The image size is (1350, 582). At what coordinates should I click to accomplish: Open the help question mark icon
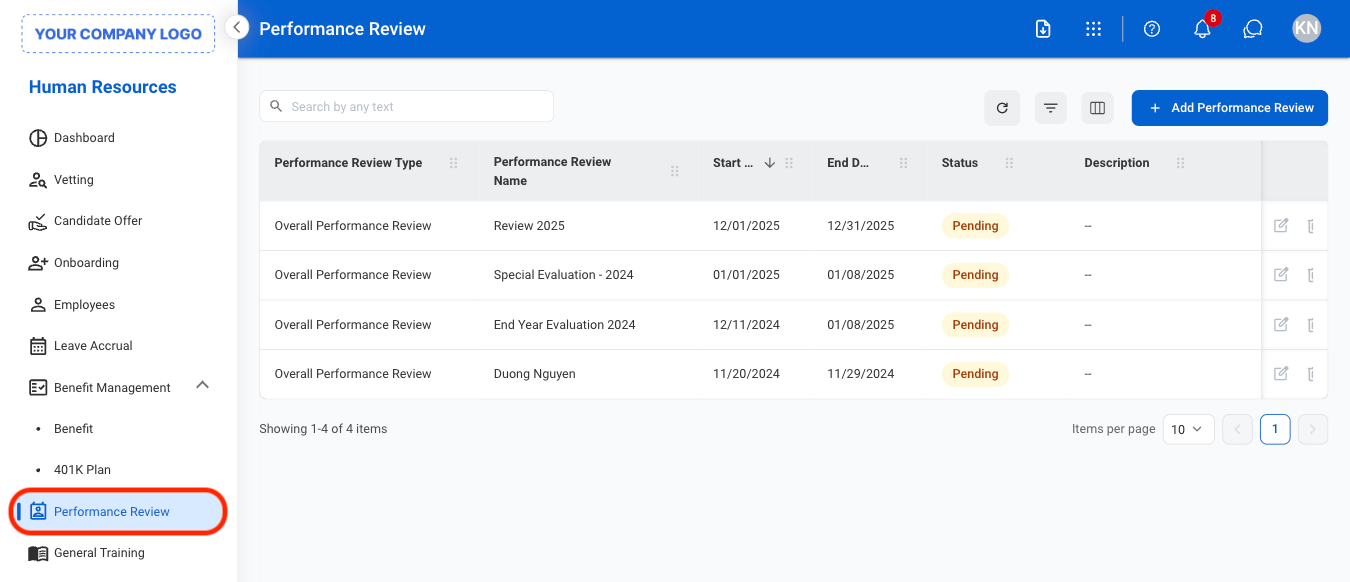coord(1152,29)
